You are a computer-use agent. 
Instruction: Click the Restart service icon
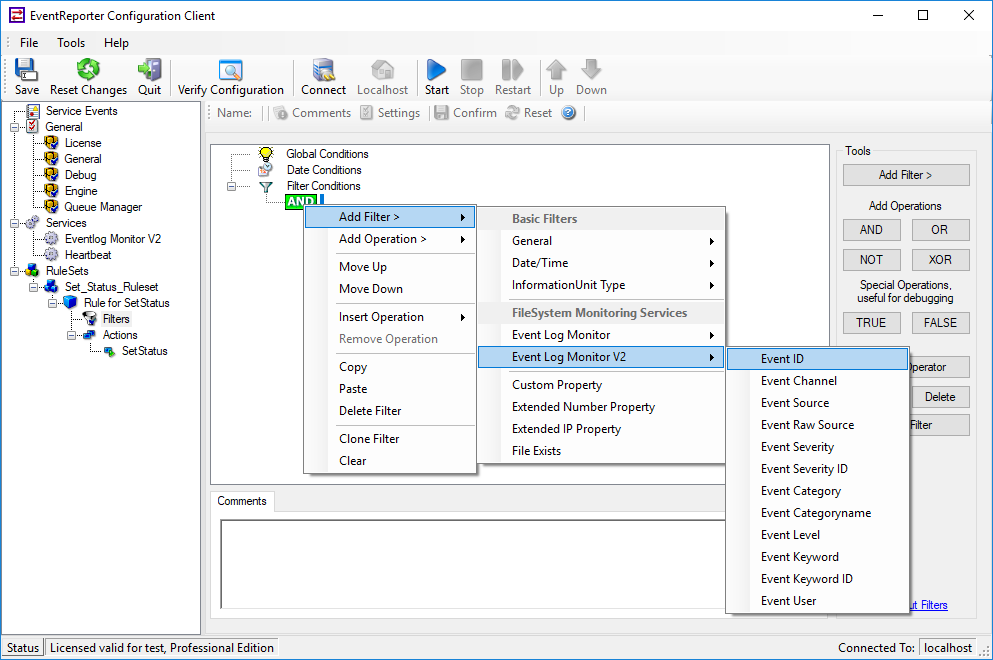click(512, 70)
